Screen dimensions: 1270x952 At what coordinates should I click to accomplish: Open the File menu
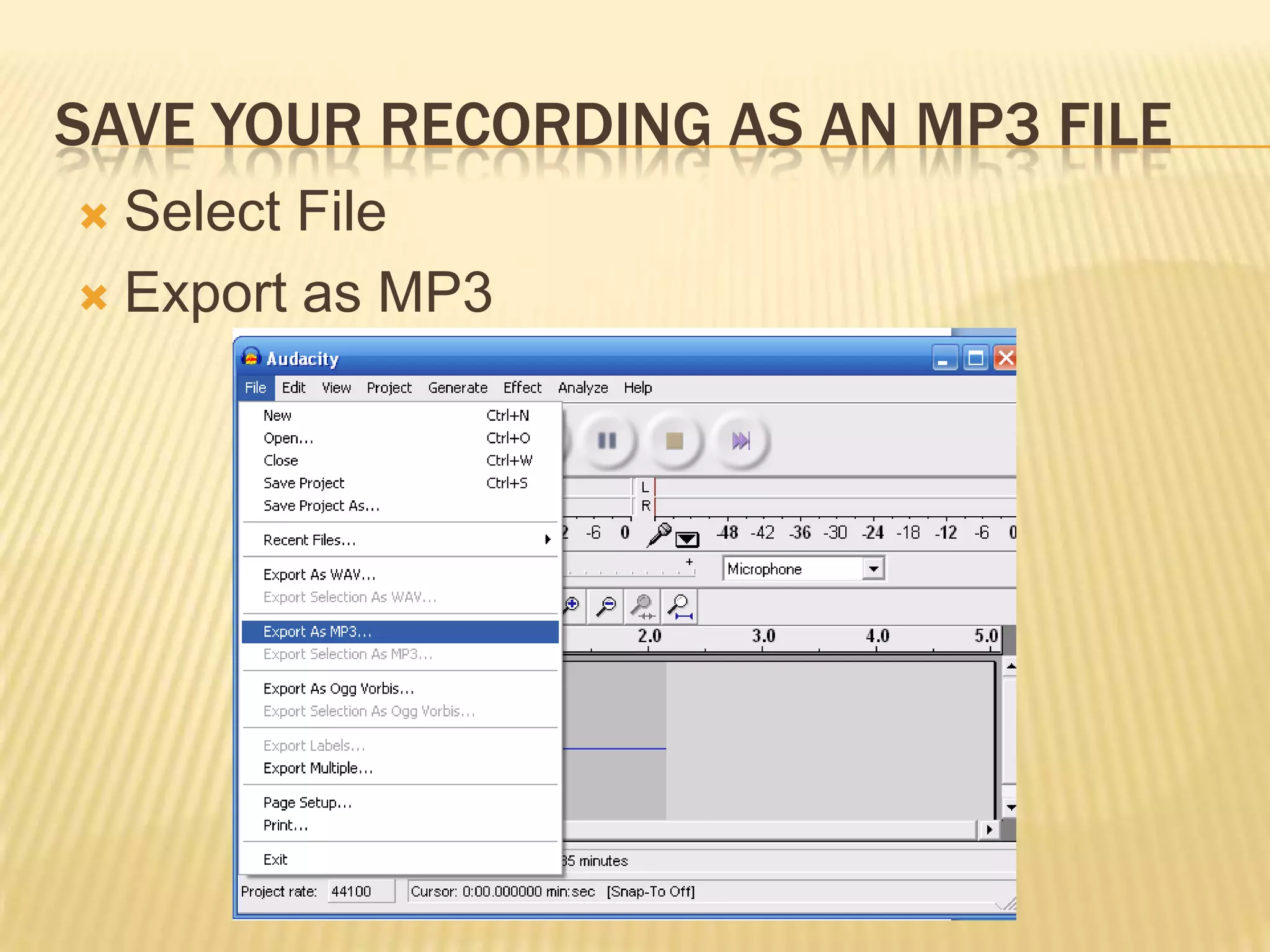(x=255, y=388)
